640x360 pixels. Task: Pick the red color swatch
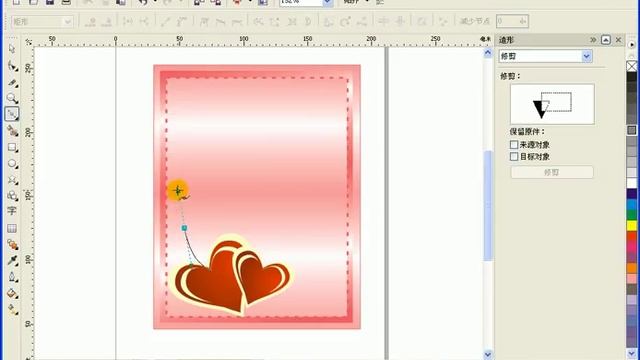click(632, 236)
